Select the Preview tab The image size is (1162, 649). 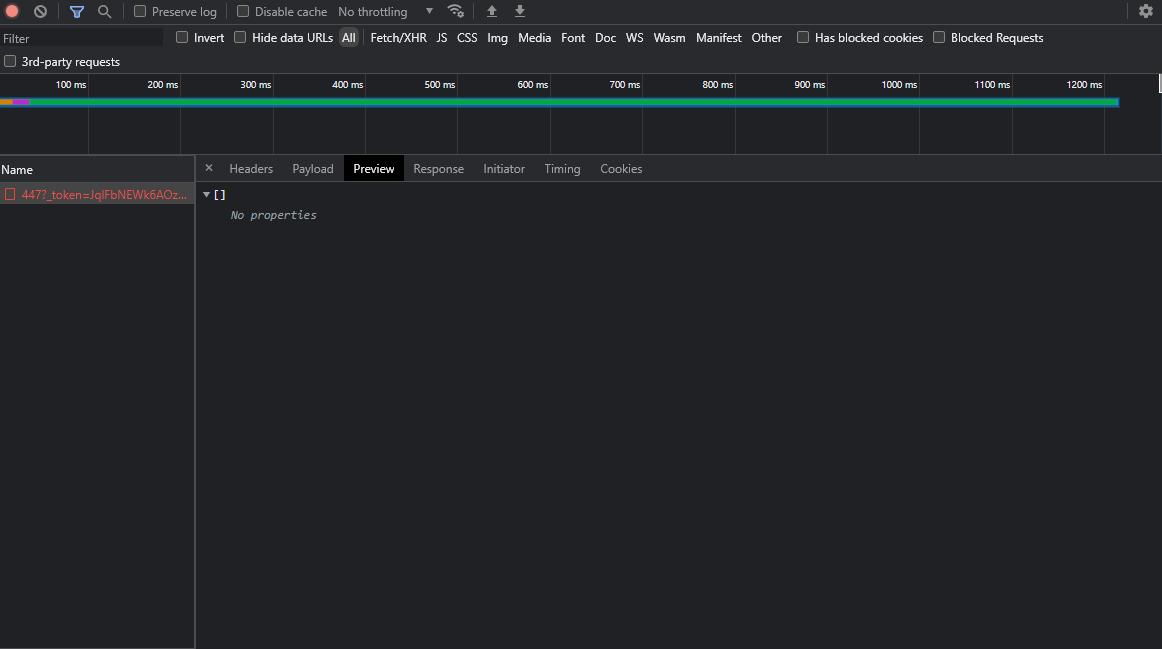point(374,169)
